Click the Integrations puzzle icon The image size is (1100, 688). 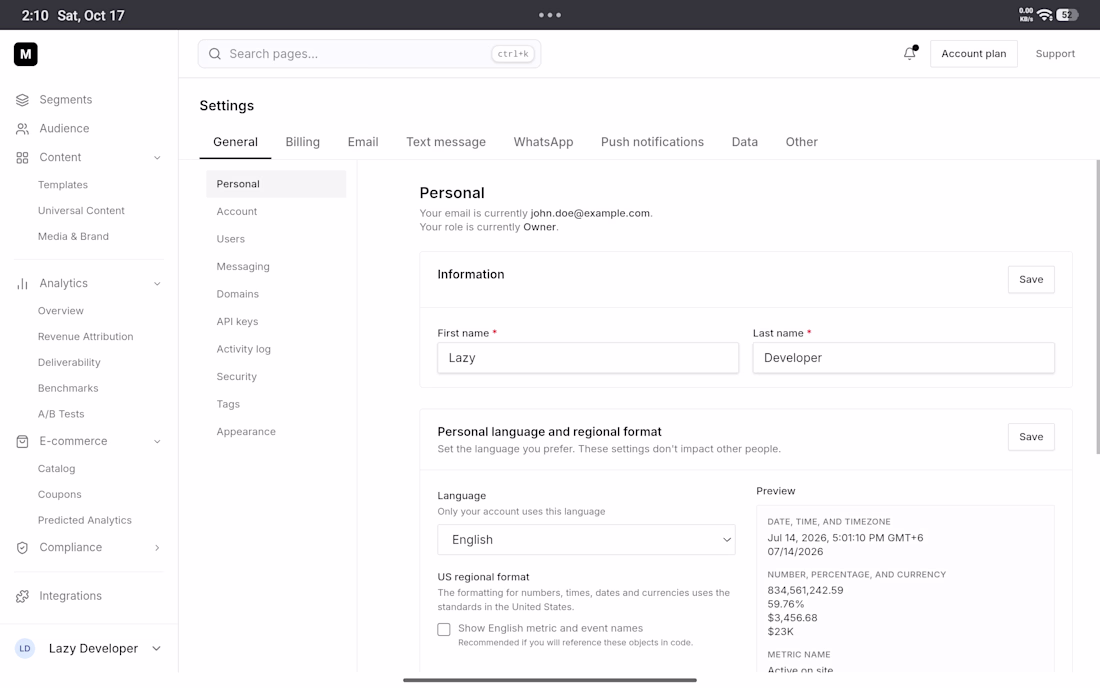pos(22,595)
